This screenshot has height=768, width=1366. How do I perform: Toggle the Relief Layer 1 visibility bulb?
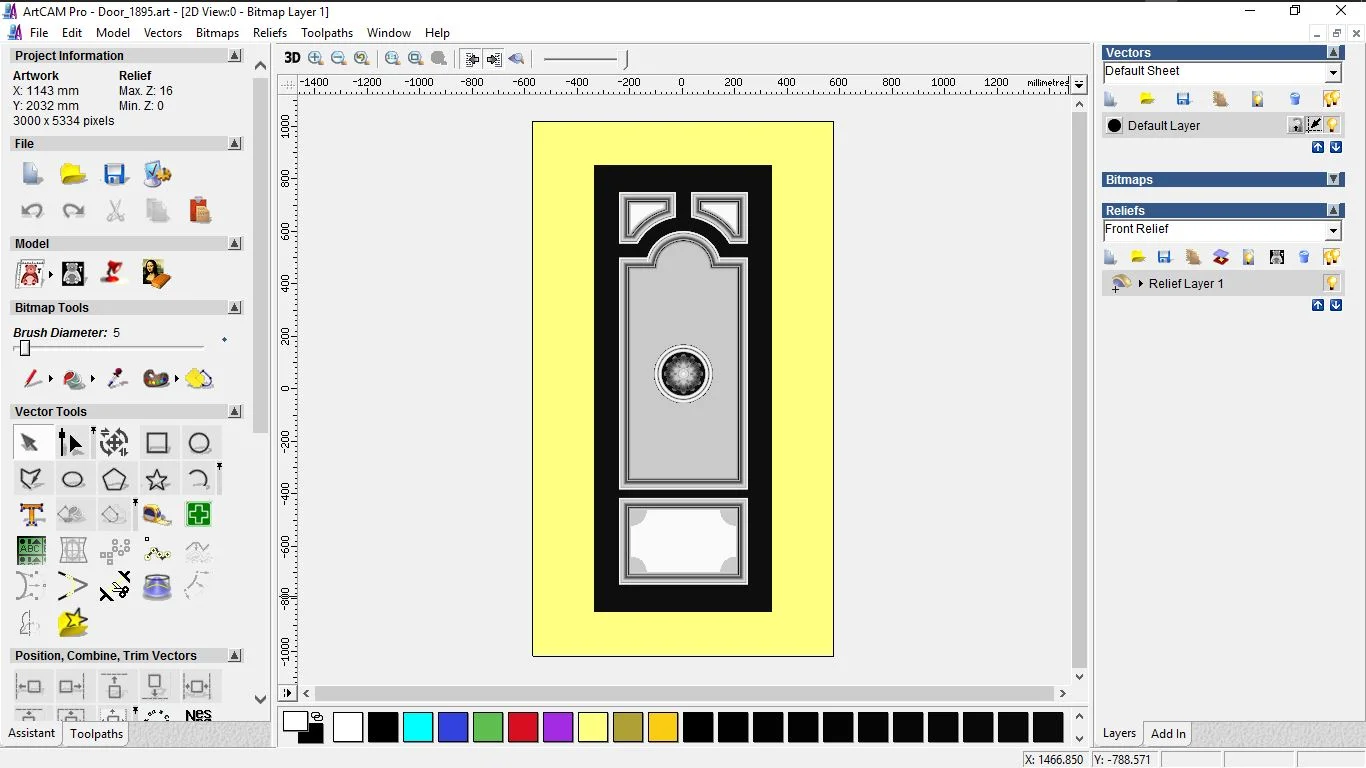tap(1332, 283)
